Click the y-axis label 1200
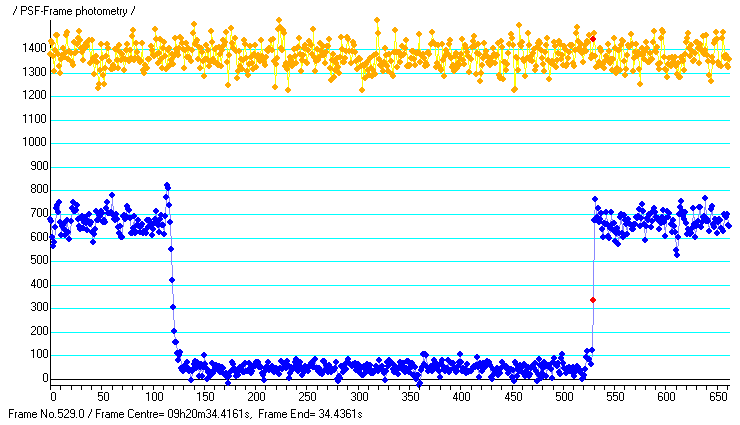The height and width of the screenshot is (425, 740). (x=34, y=95)
